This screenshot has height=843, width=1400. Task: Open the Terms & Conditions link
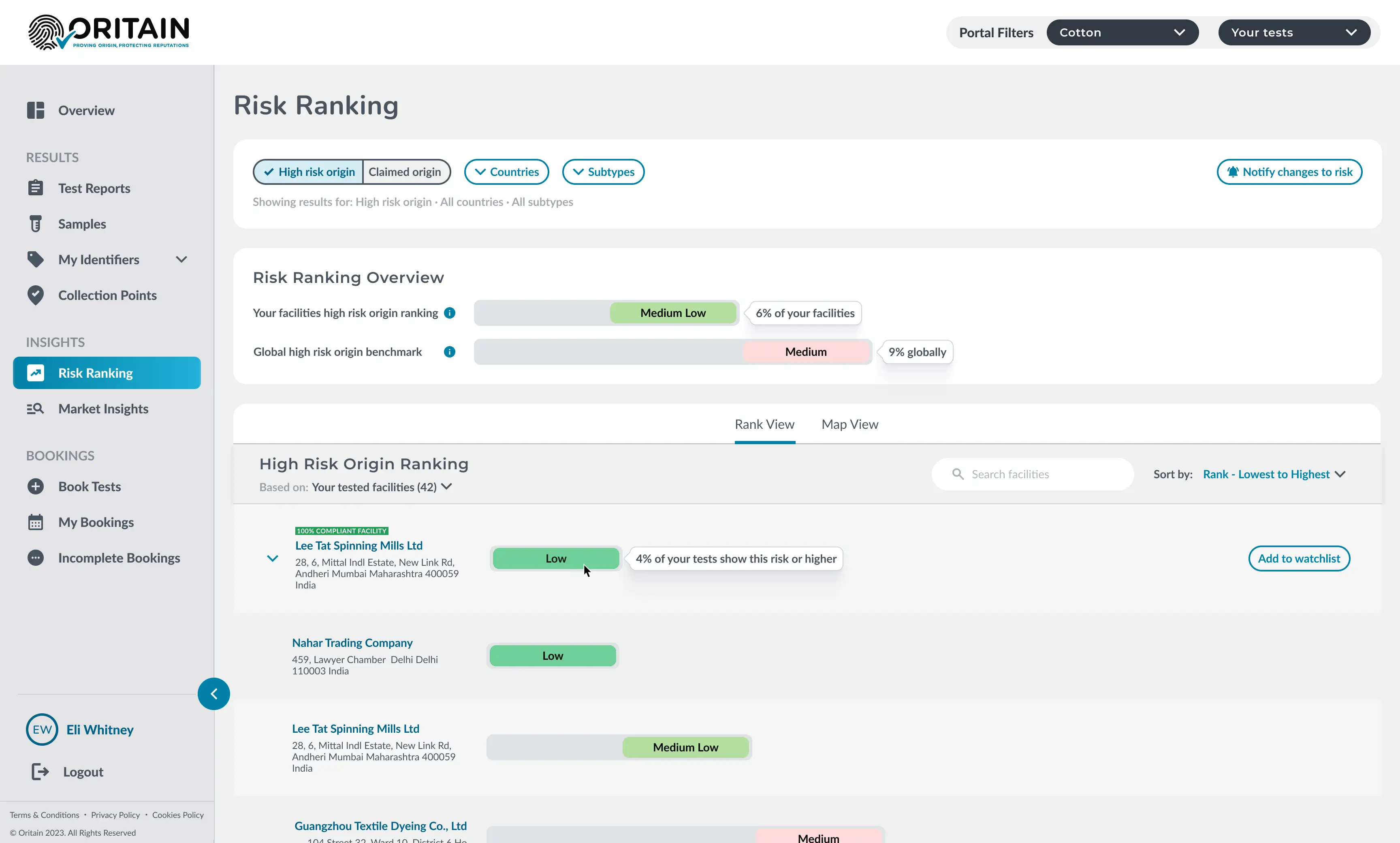[44, 815]
